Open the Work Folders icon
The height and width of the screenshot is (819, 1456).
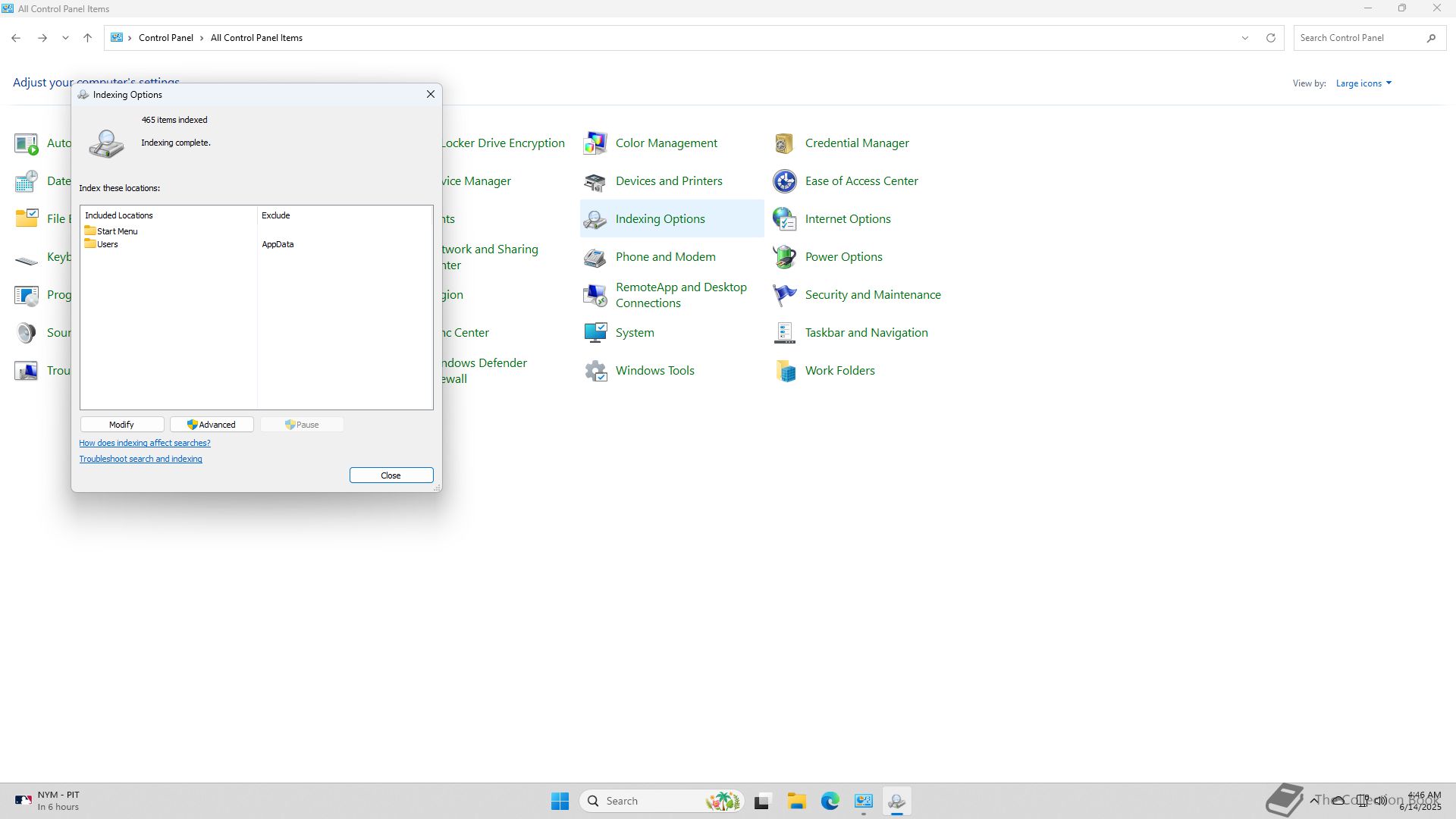(x=785, y=371)
